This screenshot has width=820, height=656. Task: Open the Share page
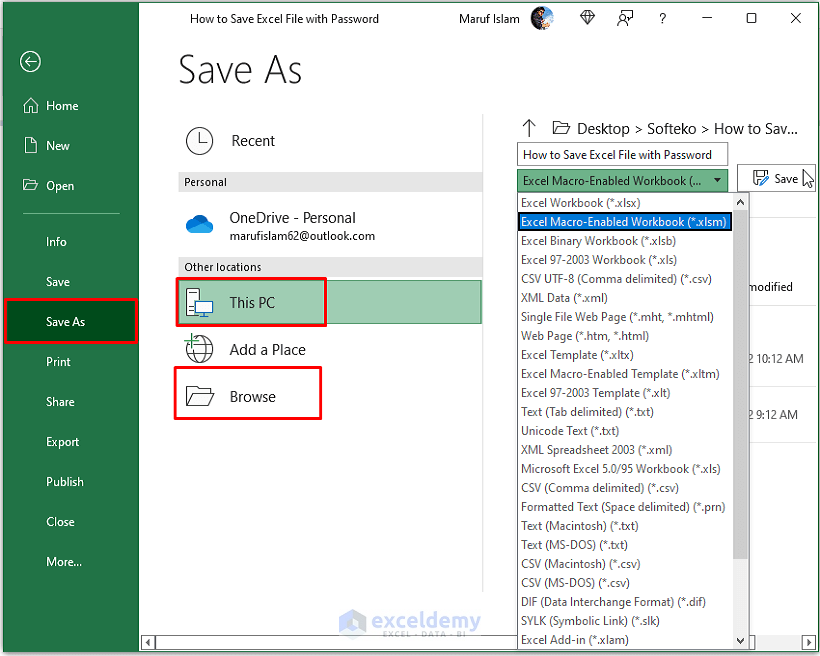71,402
